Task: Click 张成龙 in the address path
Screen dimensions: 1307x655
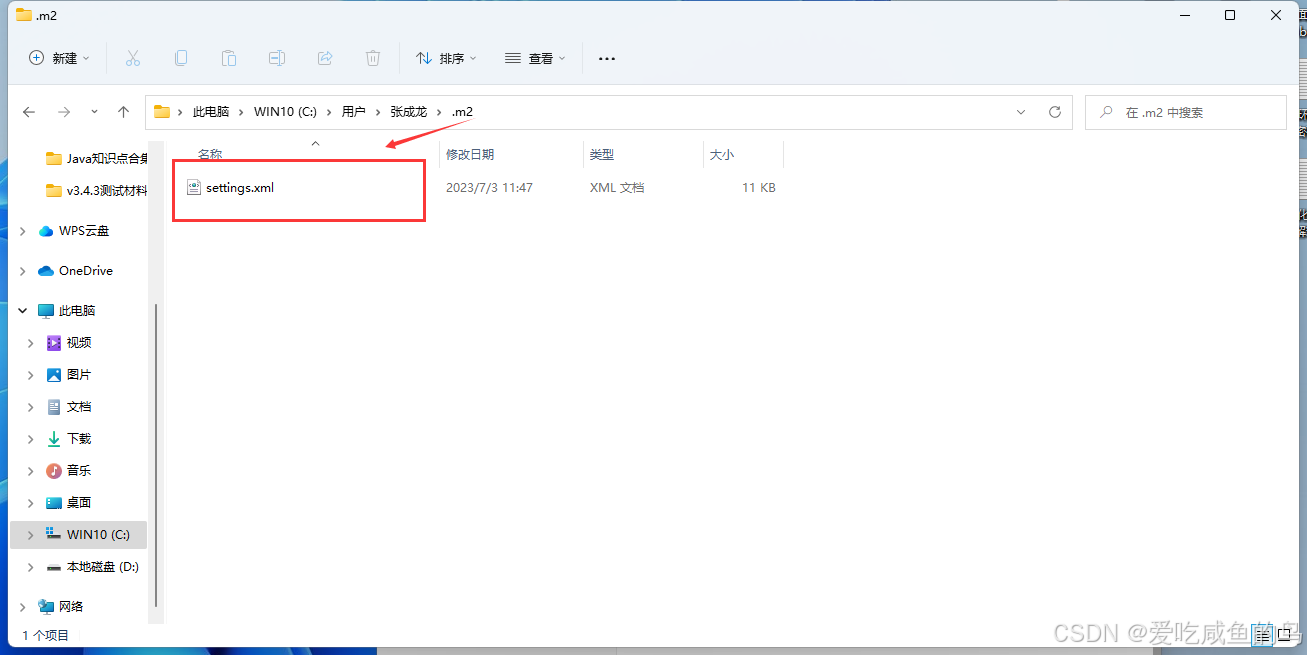Action: pyautogui.click(x=408, y=112)
